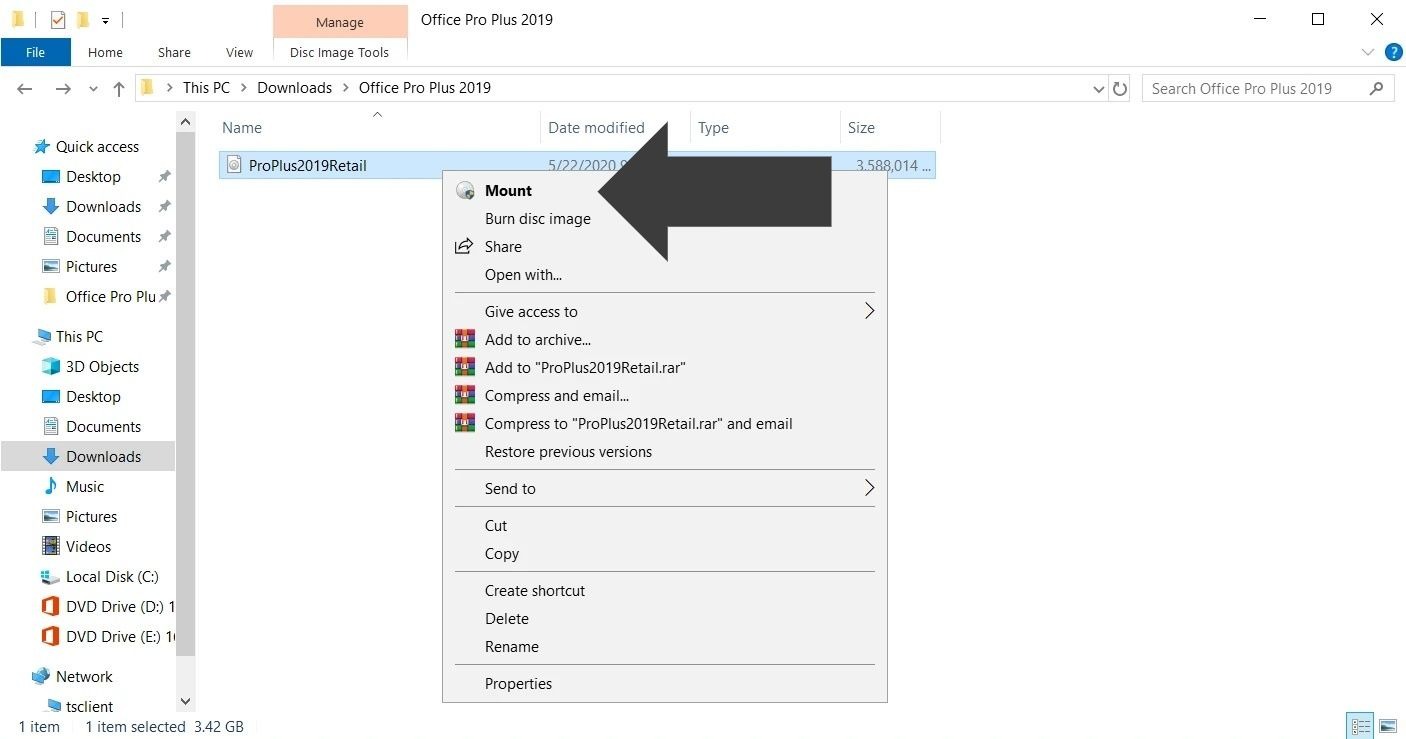Screen dimensions: 1406x739
Task: Click the Share icon in the context menu
Action: point(464,246)
